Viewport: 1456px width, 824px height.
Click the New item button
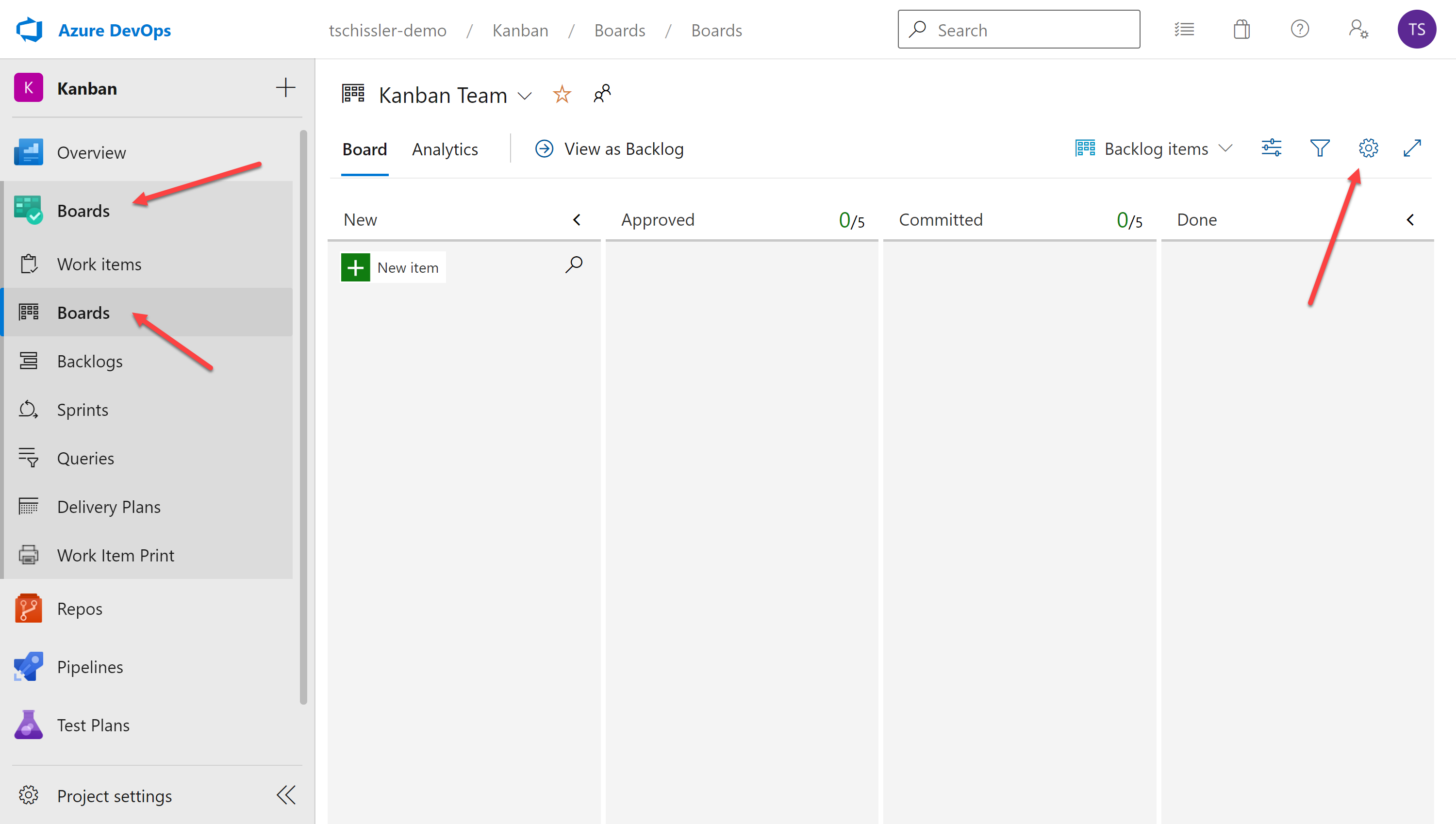coord(393,267)
